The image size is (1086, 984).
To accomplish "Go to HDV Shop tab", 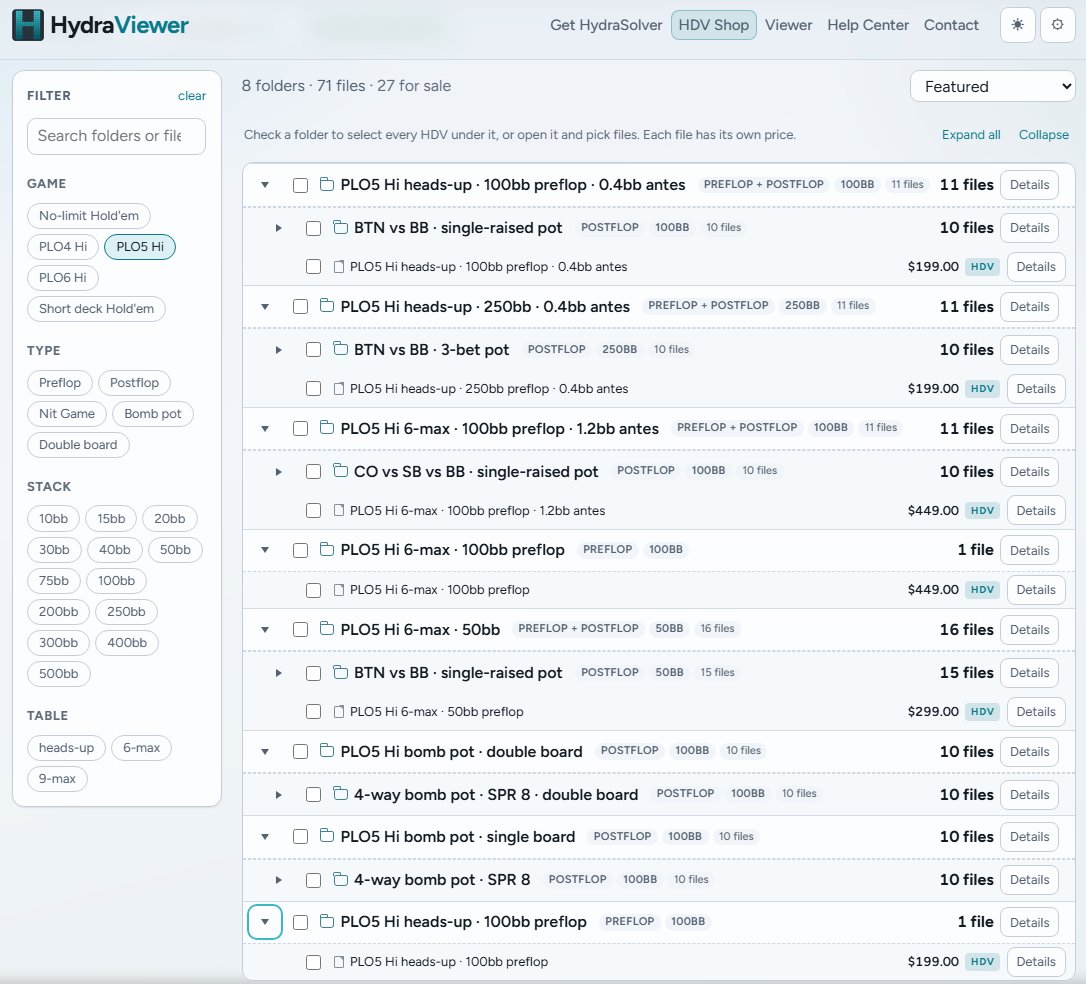I will coord(713,25).
